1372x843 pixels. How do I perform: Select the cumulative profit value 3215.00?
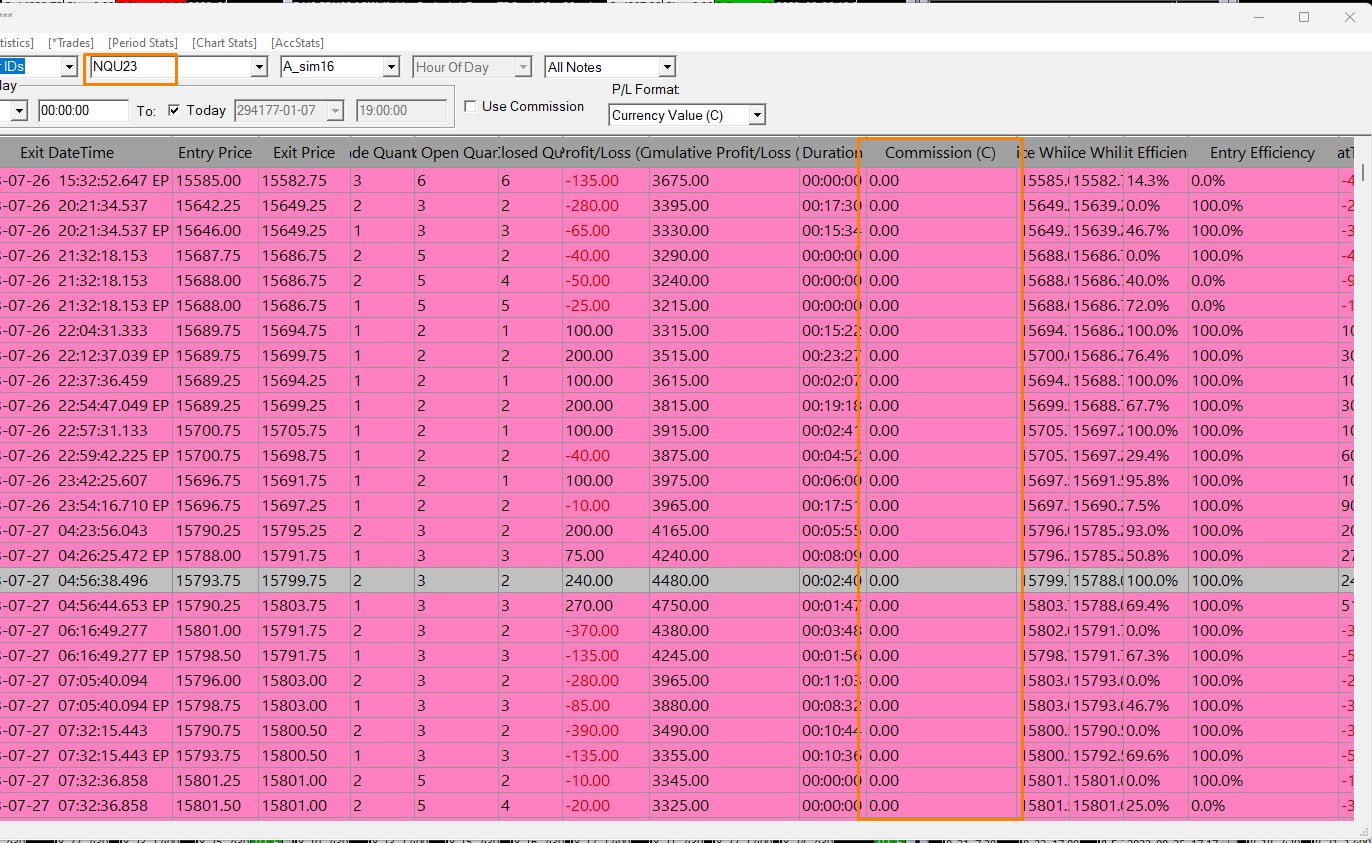[680, 306]
